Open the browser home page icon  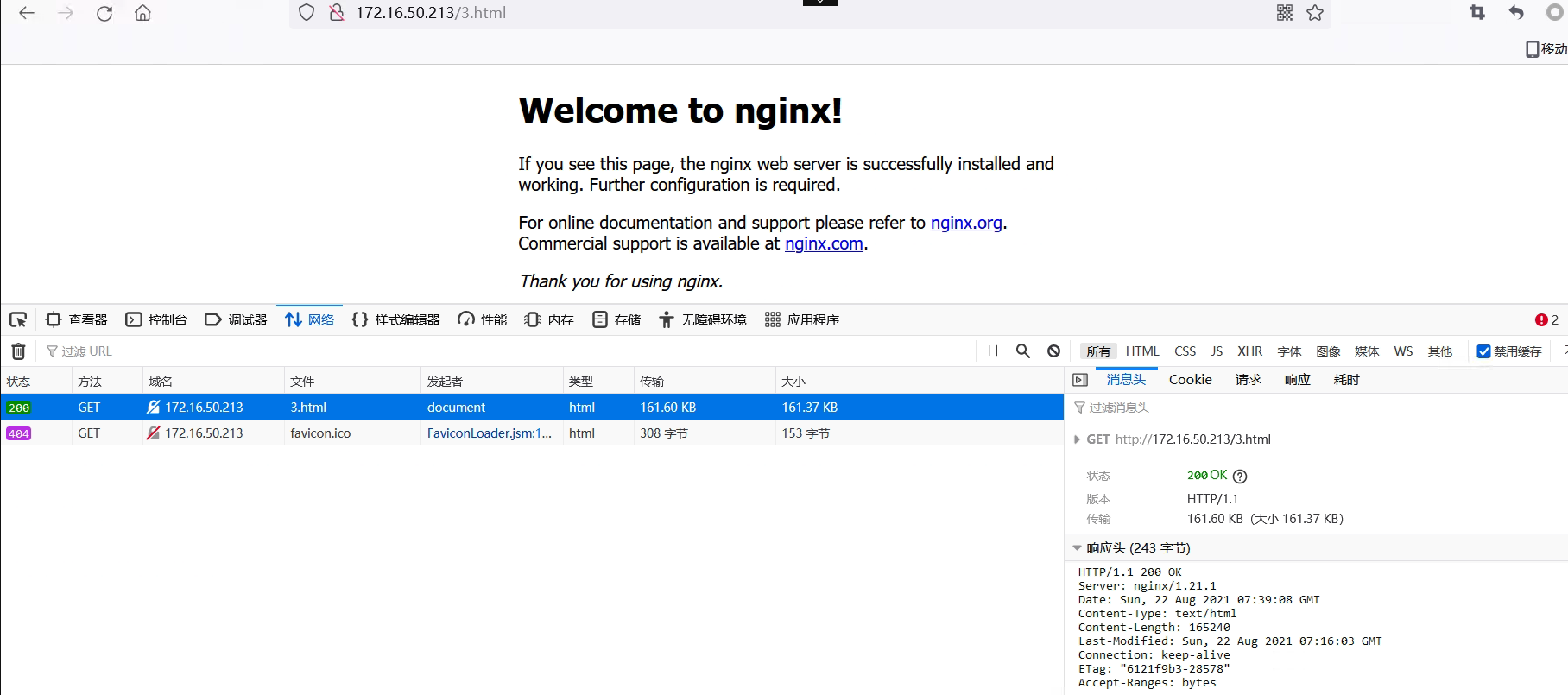pos(143,13)
